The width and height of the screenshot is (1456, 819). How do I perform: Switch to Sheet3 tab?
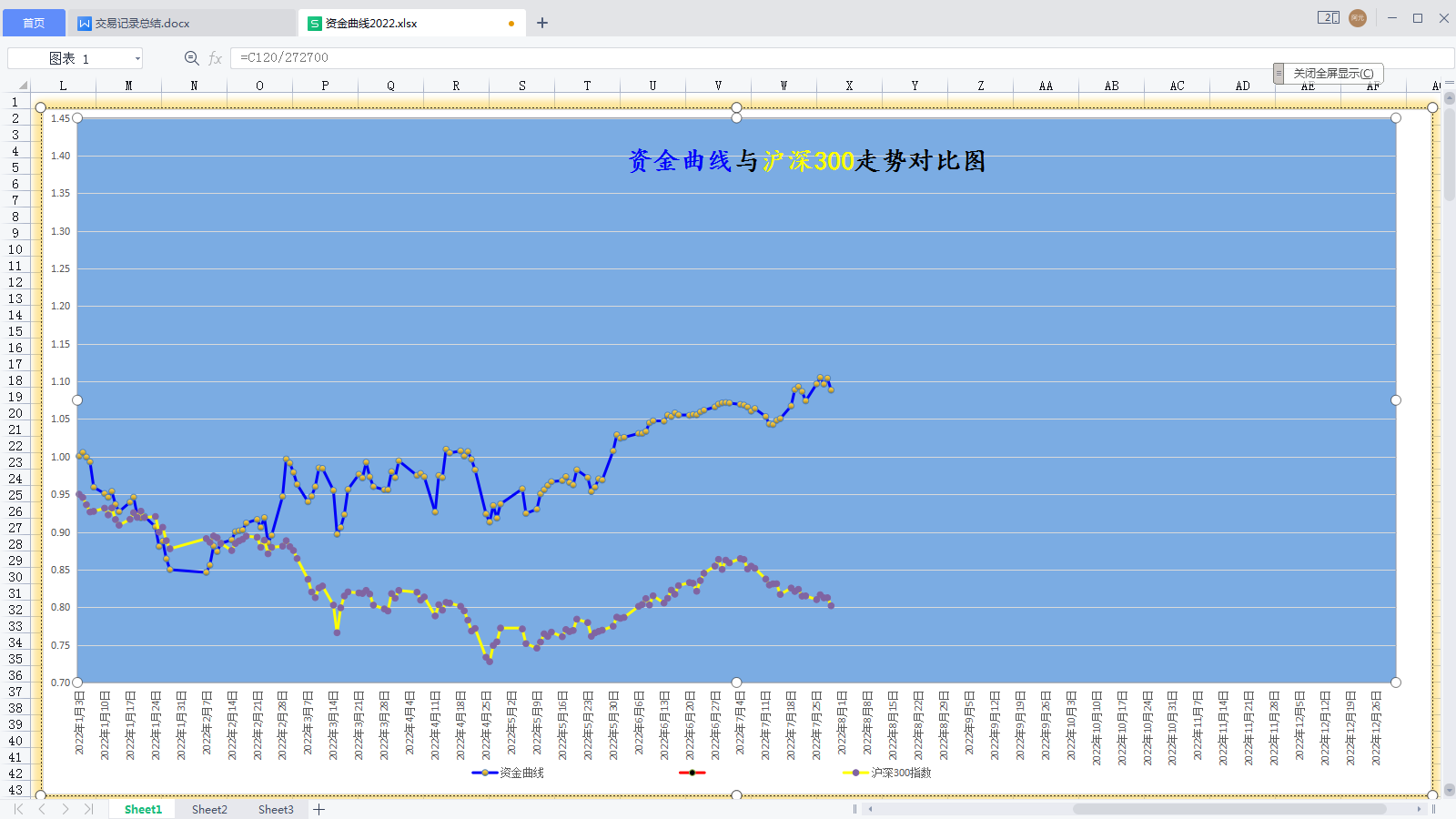276,809
